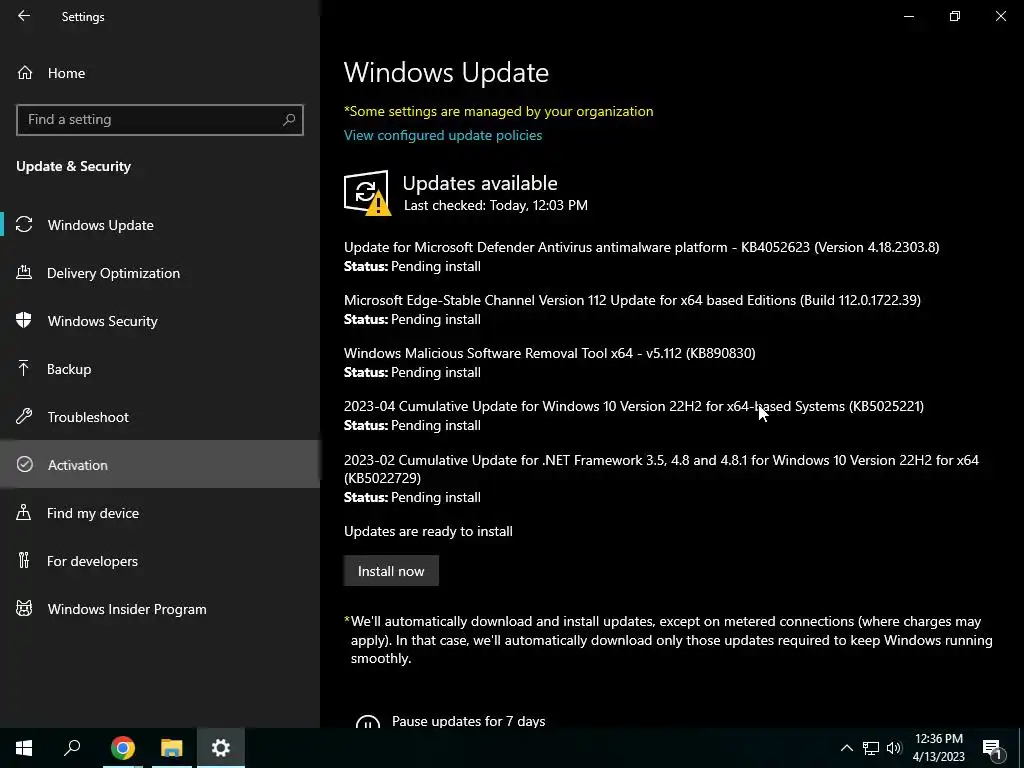This screenshot has height=768, width=1024.
Task: Click the For developers tools icon
Action: pyautogui.click(x=24, y=560)
